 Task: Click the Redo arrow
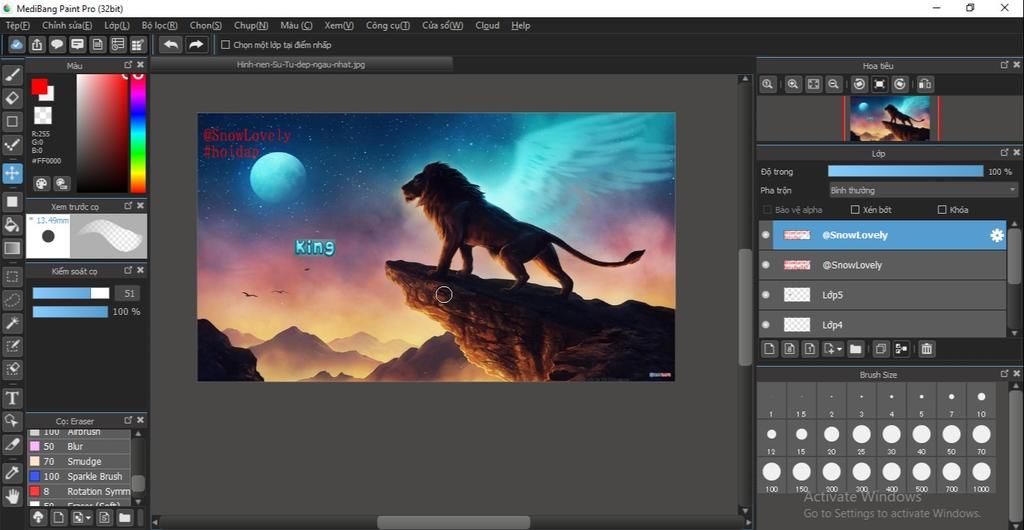click(196, 44)
